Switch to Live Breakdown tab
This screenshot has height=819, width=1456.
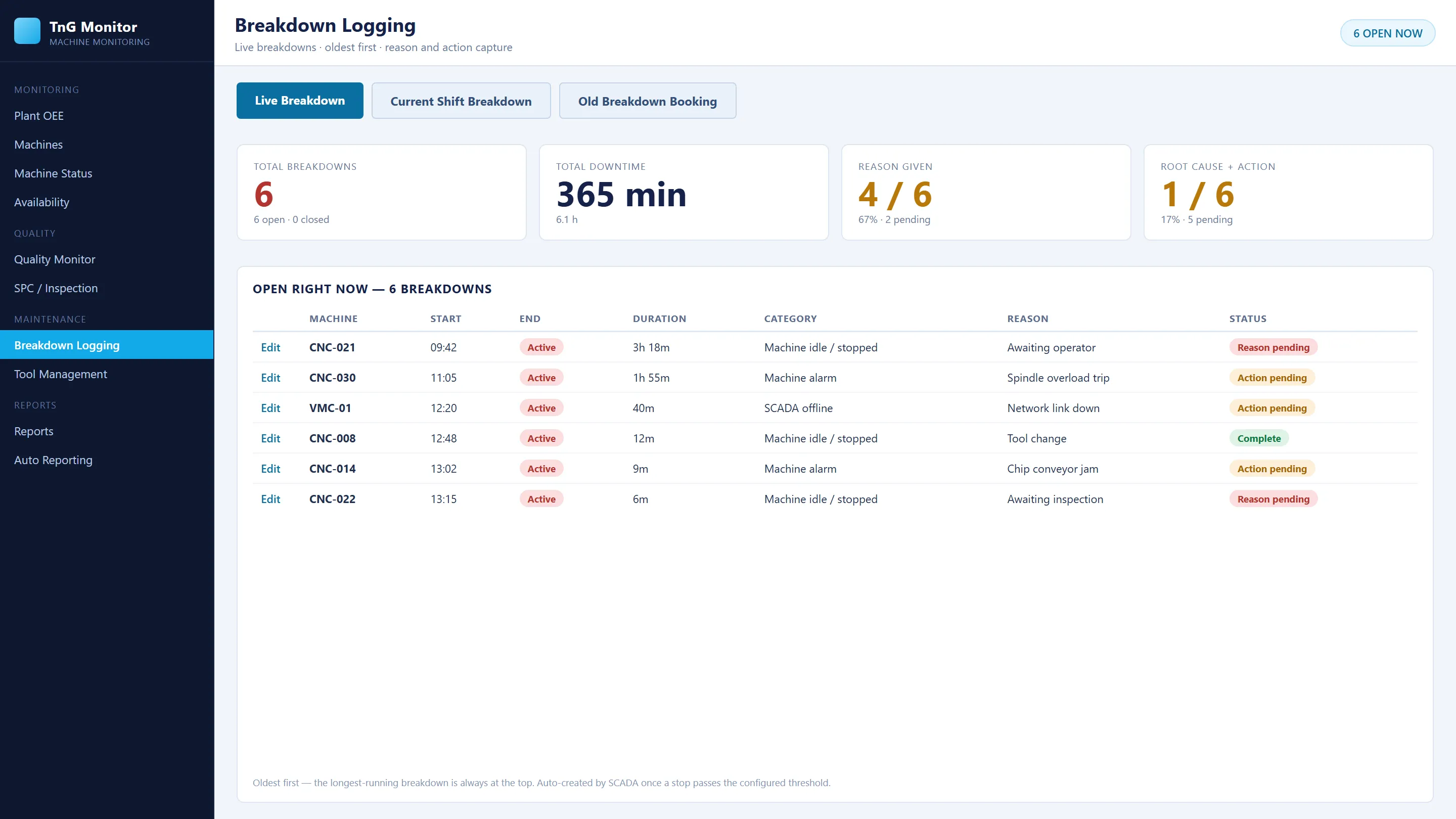click(x=300, y=101)
